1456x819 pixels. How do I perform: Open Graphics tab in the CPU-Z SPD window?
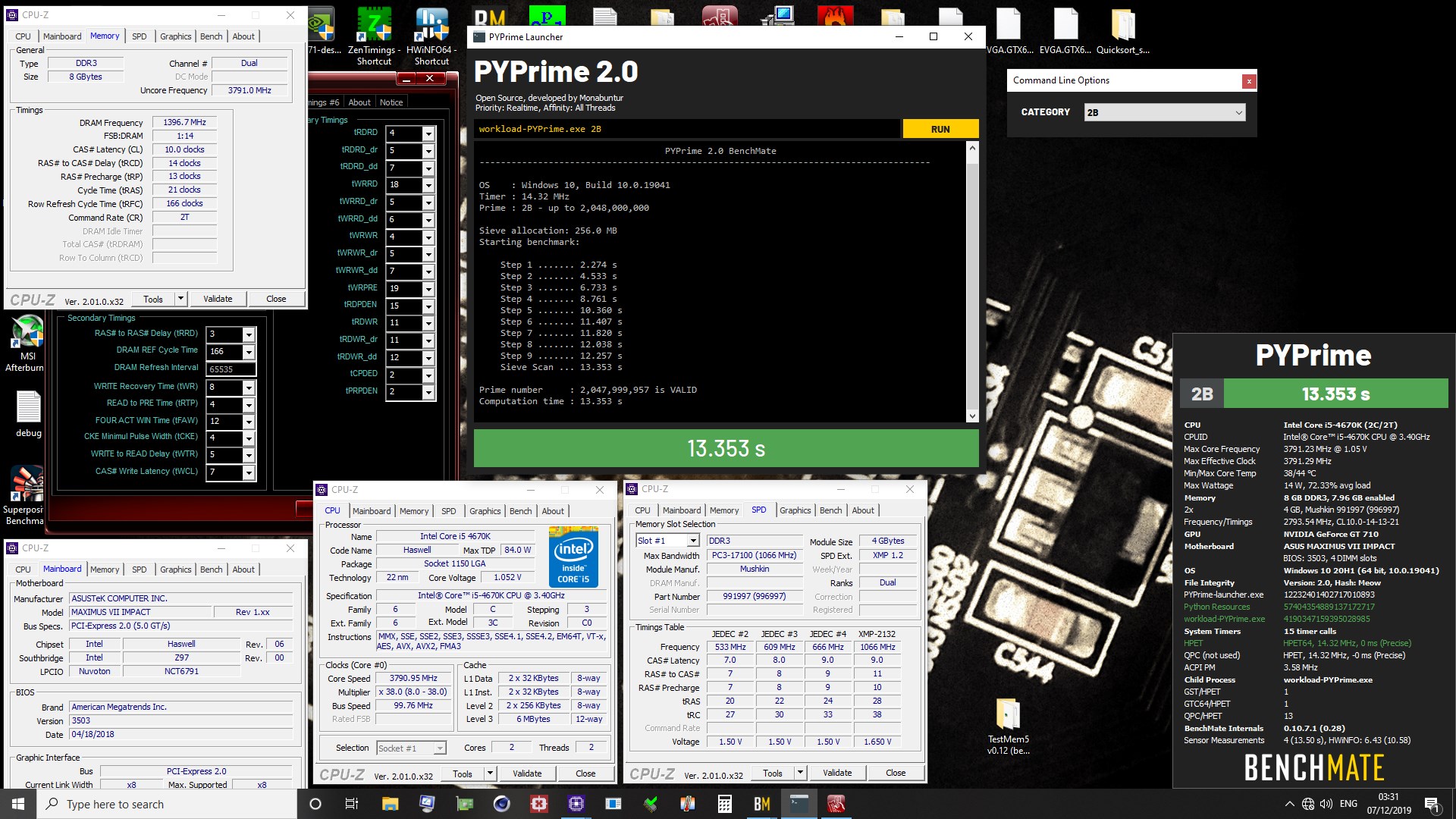click(795, 510)
